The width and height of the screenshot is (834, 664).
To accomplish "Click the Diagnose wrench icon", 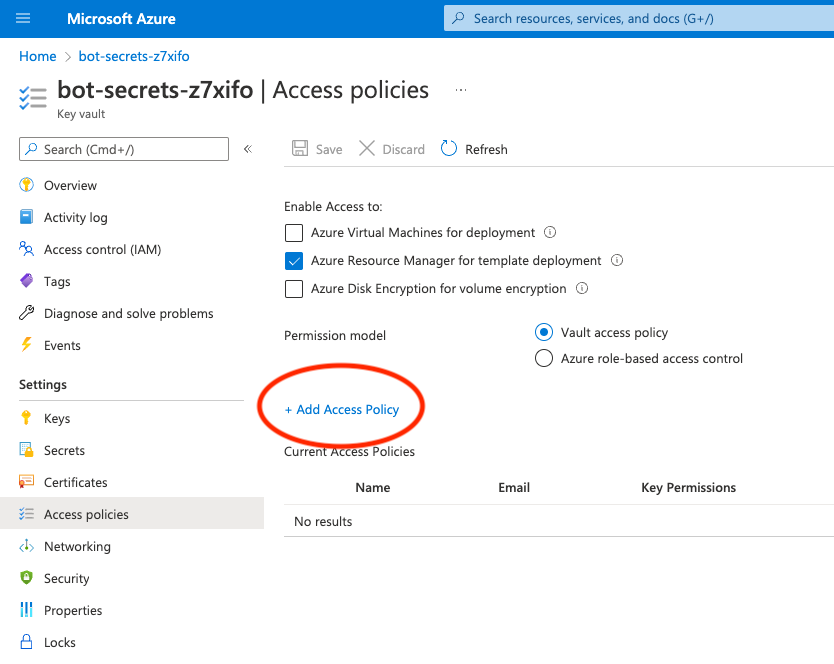I will tap(26, 313).
